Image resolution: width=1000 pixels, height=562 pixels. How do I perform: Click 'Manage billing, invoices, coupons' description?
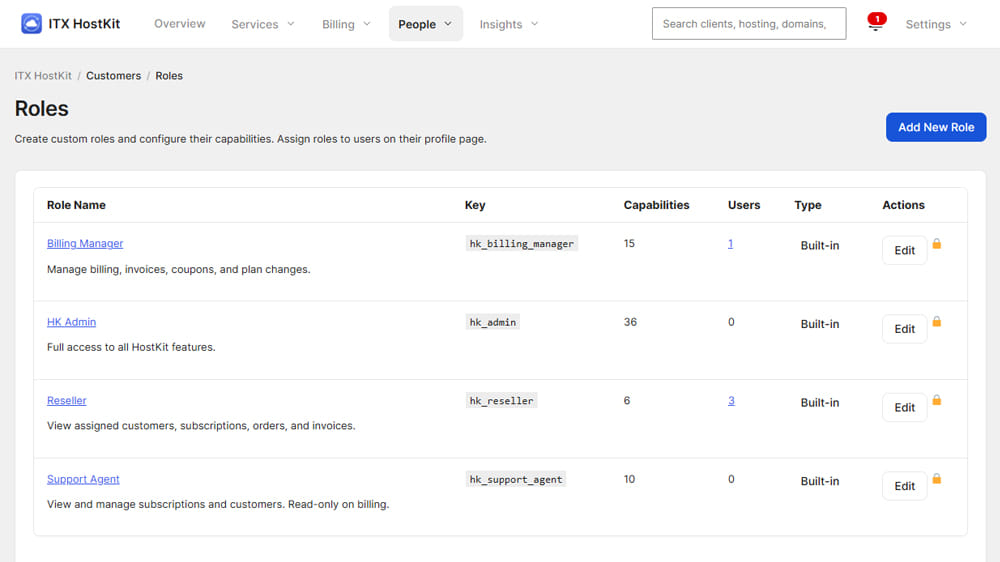click(179, 269)
